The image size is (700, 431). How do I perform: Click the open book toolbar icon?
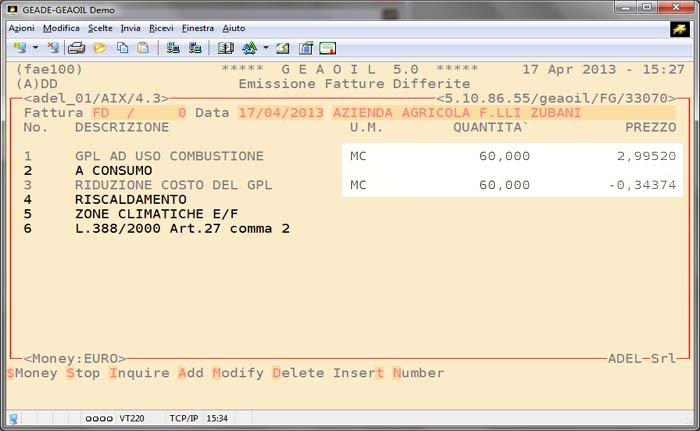coord(225,48)
